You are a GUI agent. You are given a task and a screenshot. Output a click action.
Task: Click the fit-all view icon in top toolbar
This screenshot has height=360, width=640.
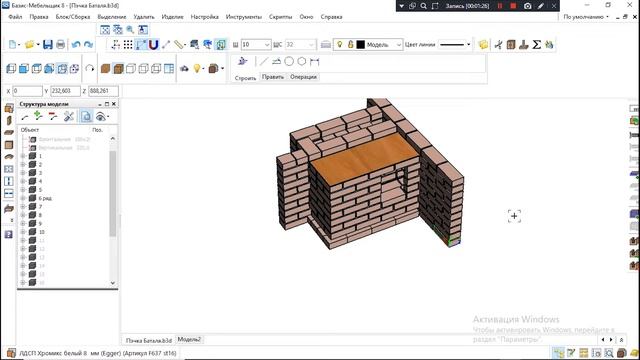click(105, 29)
